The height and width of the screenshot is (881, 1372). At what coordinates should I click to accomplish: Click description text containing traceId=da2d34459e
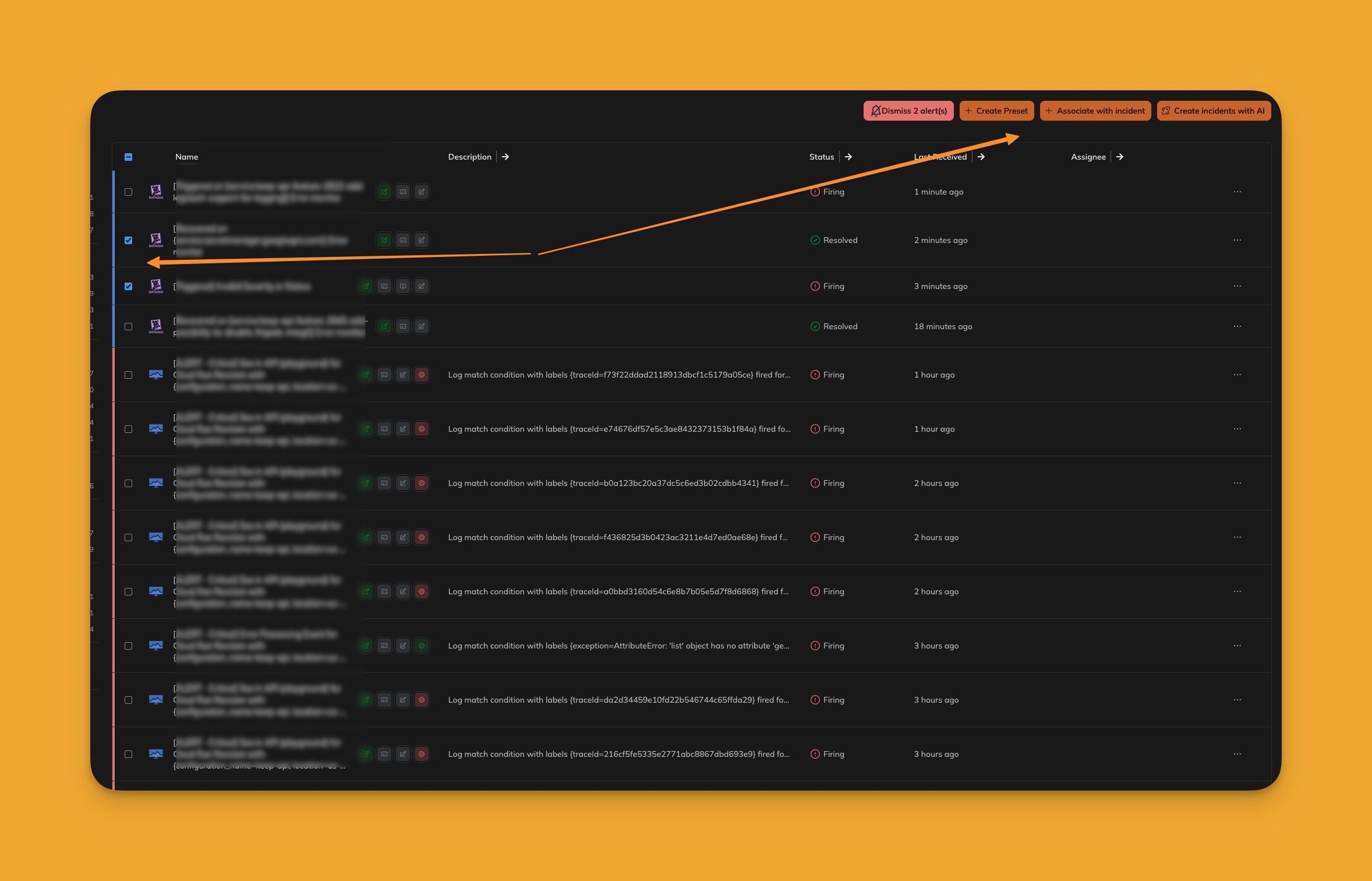click(x=619, y=700)
